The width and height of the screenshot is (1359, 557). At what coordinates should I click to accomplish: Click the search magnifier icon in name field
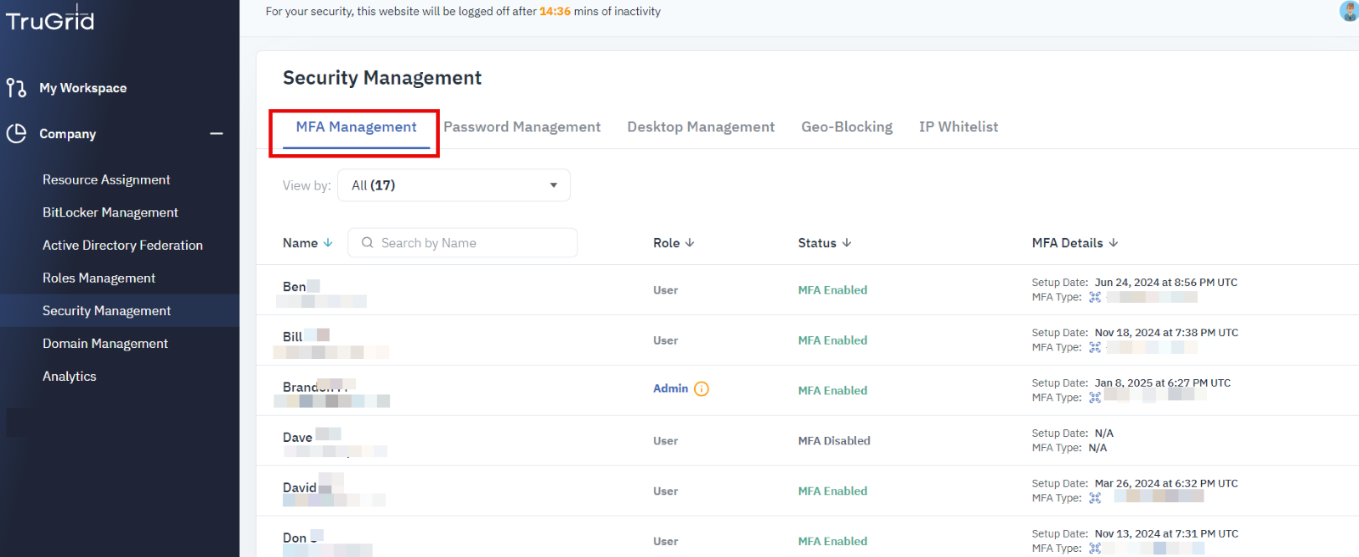[367, 243]
